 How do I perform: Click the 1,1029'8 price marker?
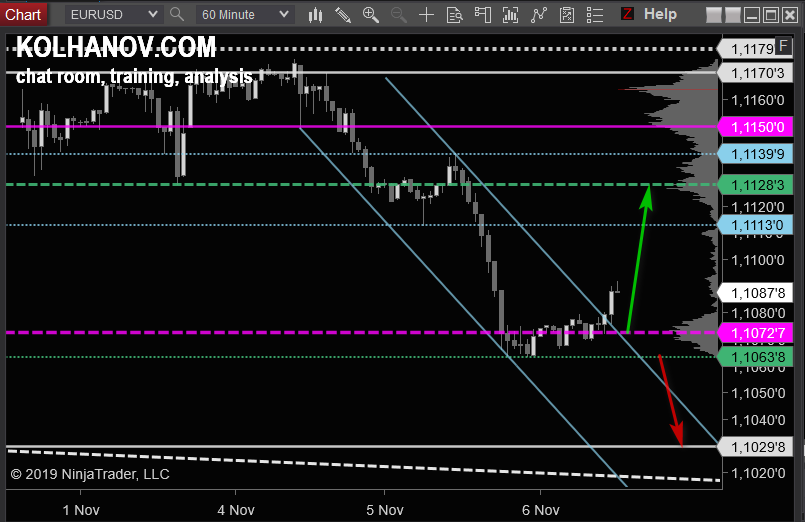pos(756,447)
